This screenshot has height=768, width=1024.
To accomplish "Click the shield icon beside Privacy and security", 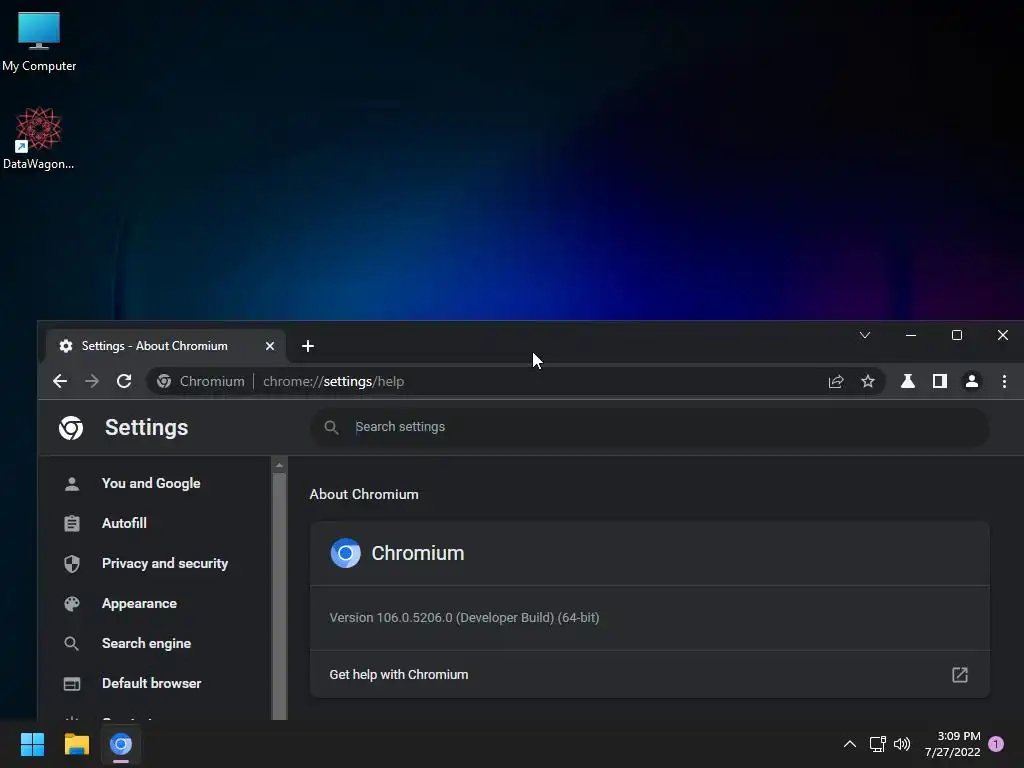I will (72, 564).
